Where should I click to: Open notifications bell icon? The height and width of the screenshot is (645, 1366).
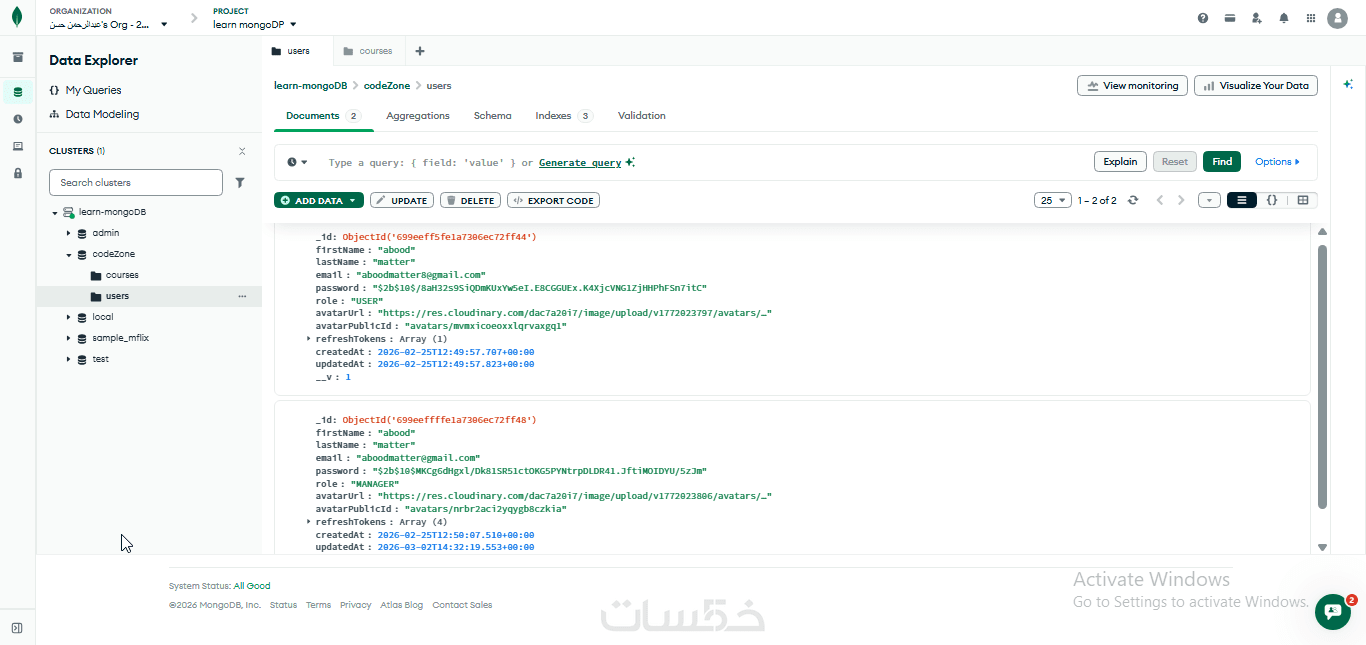tap(1284, 18)
